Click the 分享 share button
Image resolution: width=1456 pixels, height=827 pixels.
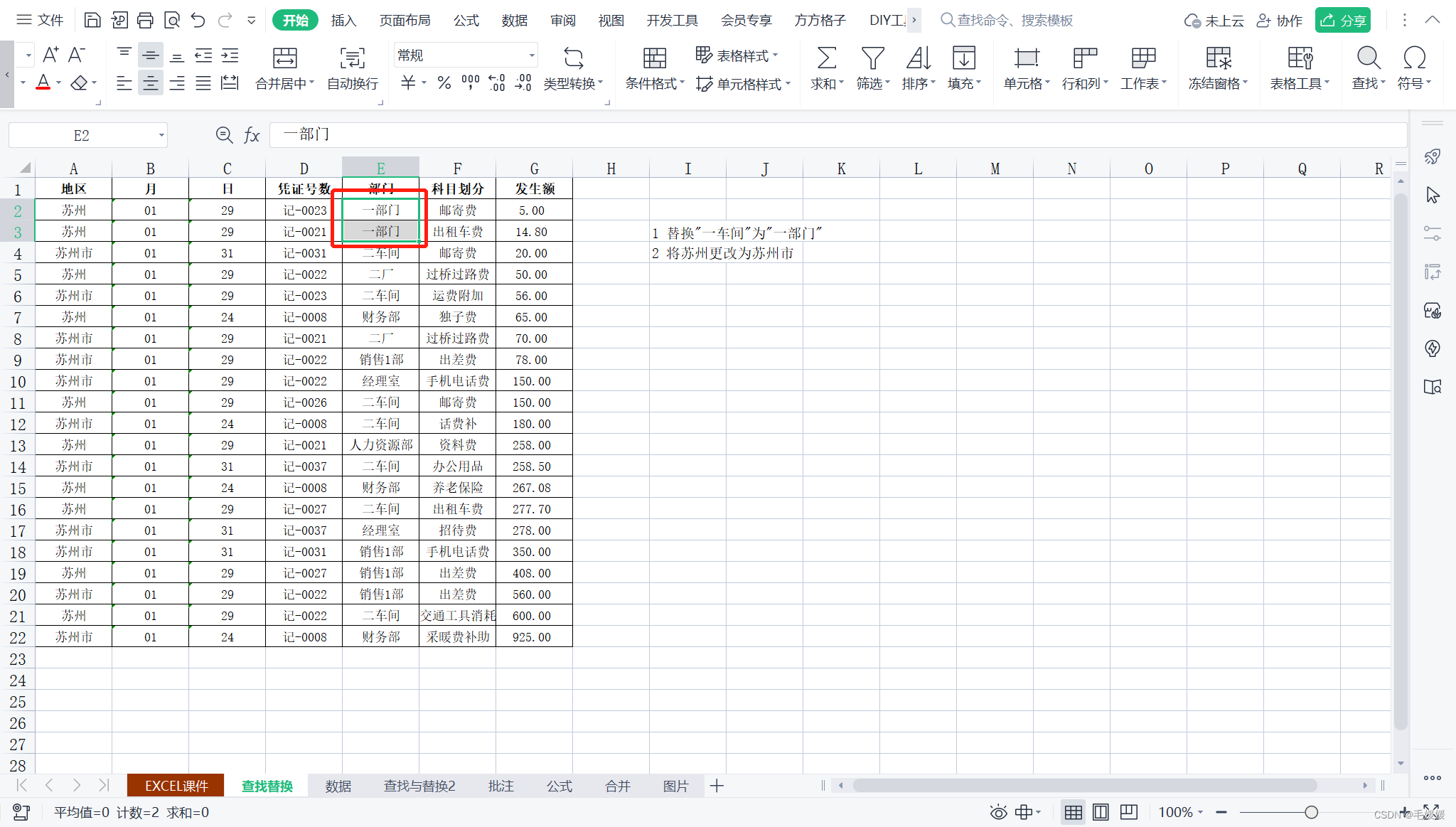pyautogui.click(x=1342, y=21)
